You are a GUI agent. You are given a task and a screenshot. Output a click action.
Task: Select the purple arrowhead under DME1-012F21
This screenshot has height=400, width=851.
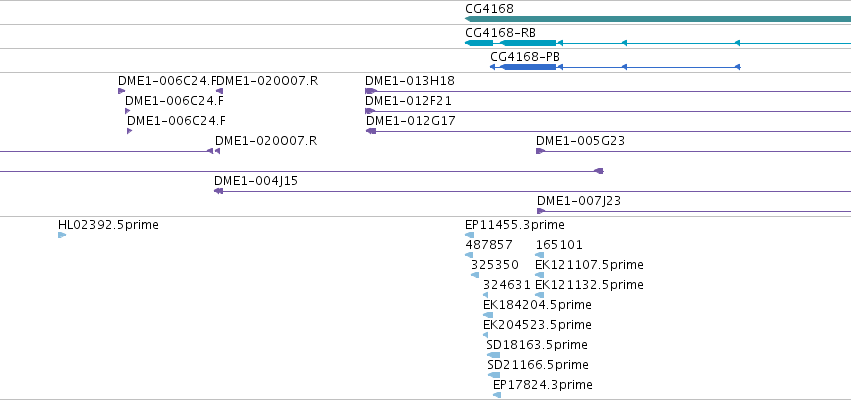click(x=370, y=111)
